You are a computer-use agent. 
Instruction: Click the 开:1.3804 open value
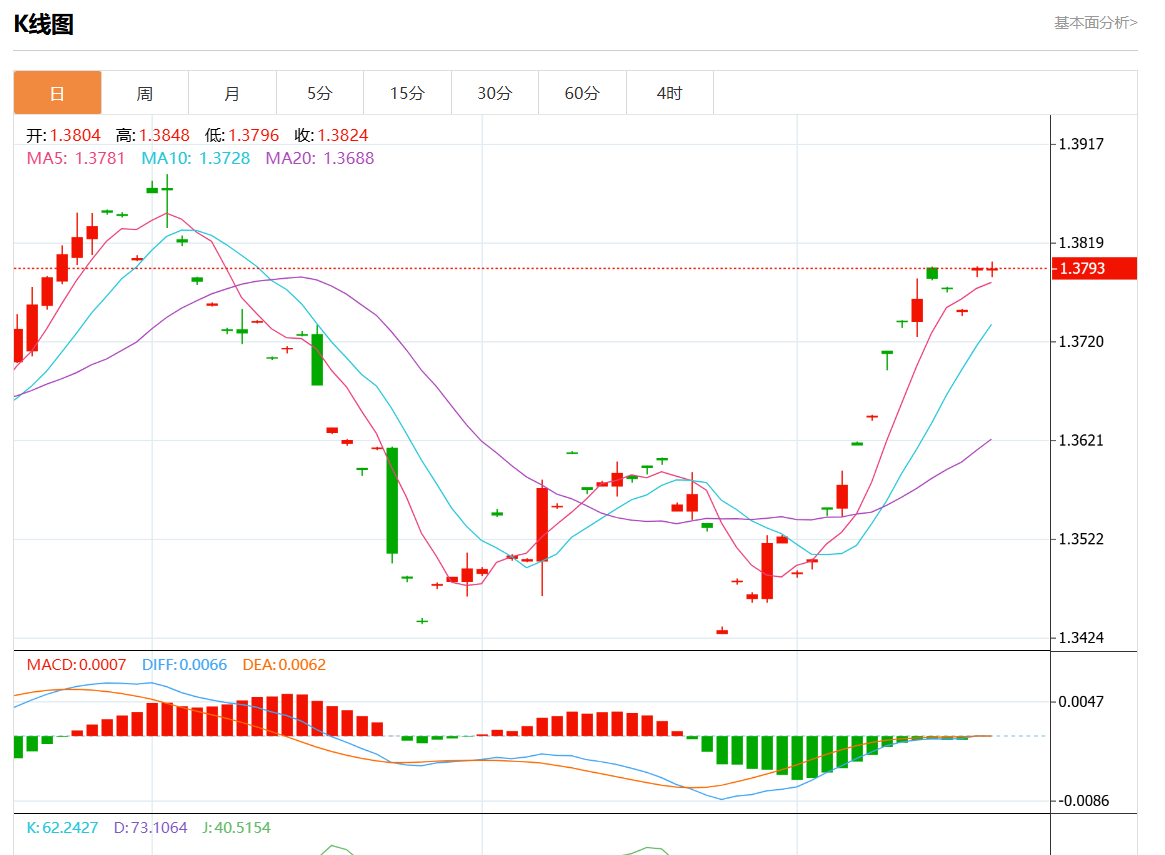coord(63,135)
